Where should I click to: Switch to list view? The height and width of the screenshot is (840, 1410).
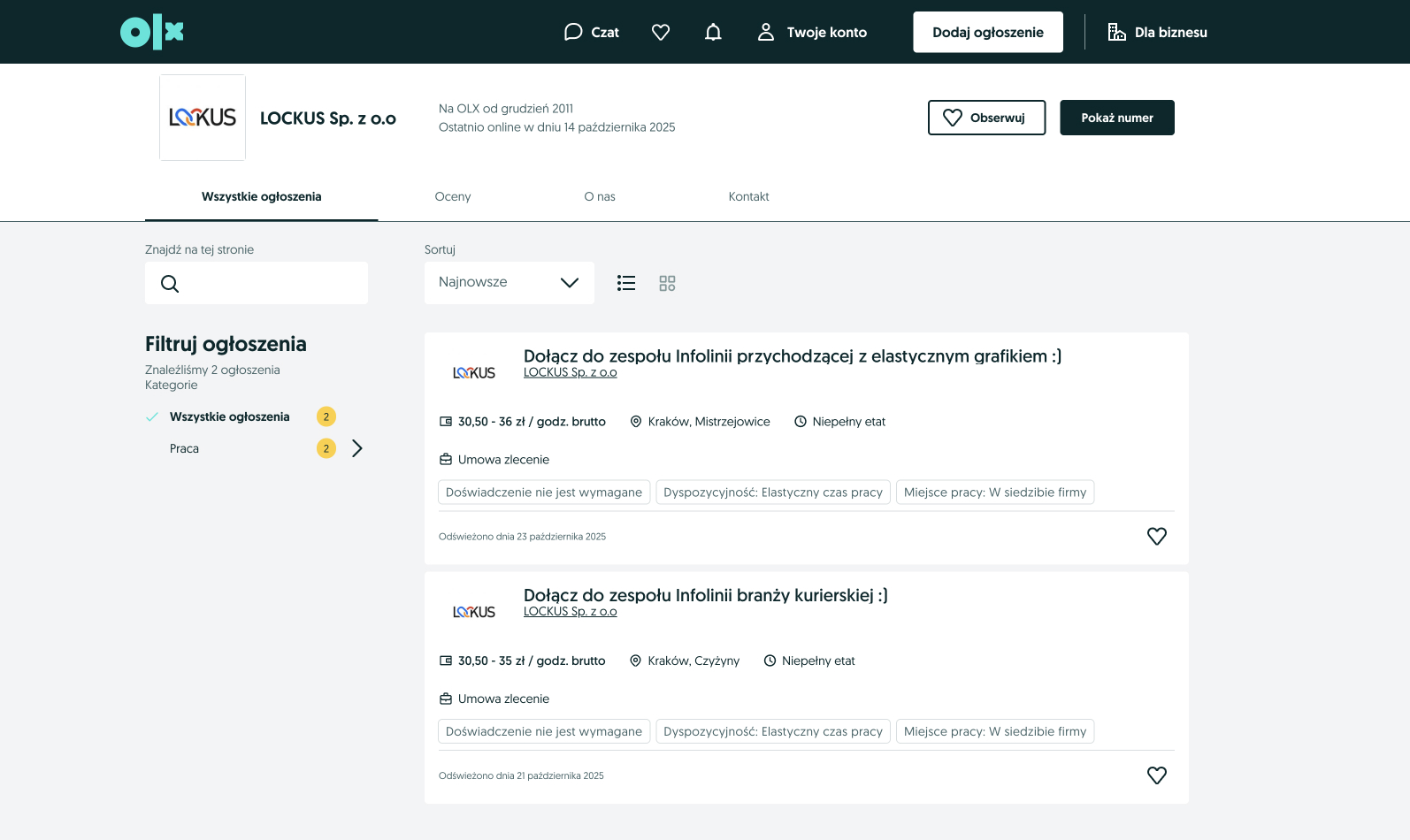point(626,283)
